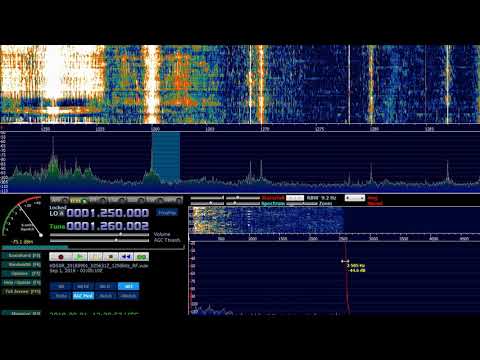Click the S-meter gauge
The width and height of the screenshot is (480, 360).
[x=23, y=217]
